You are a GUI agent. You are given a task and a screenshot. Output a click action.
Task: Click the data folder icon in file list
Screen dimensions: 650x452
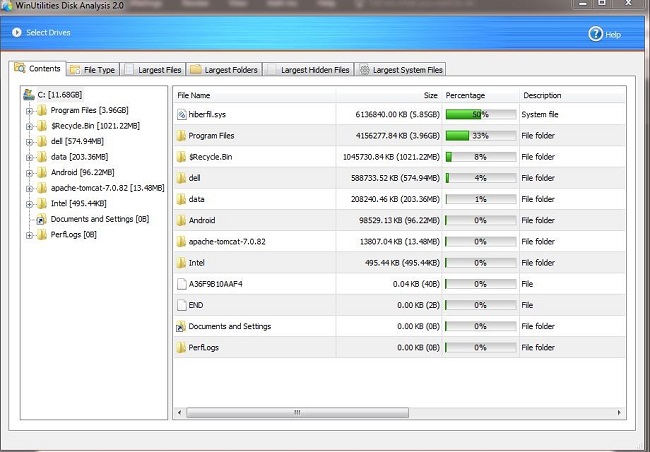(x=181, y=199)
